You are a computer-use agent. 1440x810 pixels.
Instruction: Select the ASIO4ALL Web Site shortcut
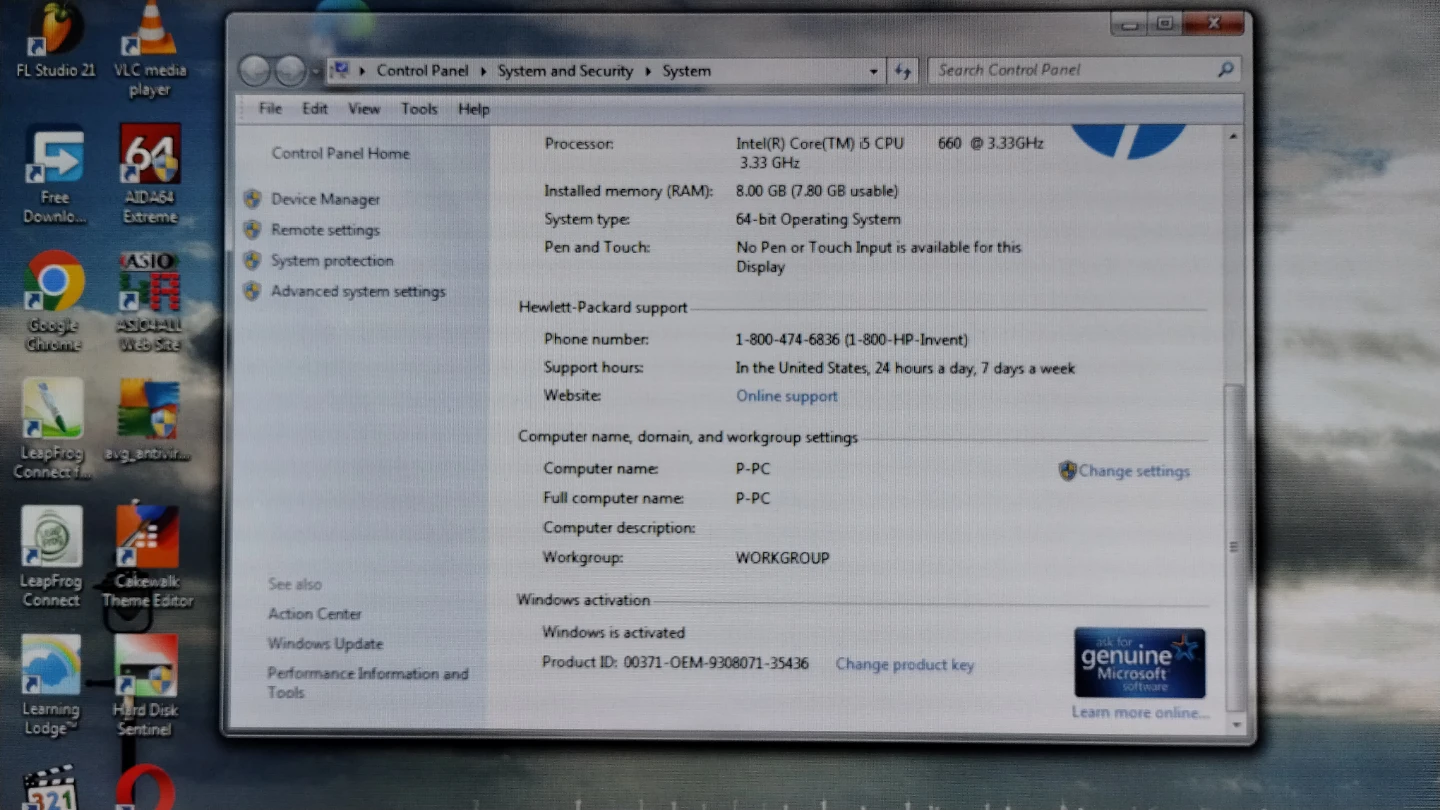(150, 302)
